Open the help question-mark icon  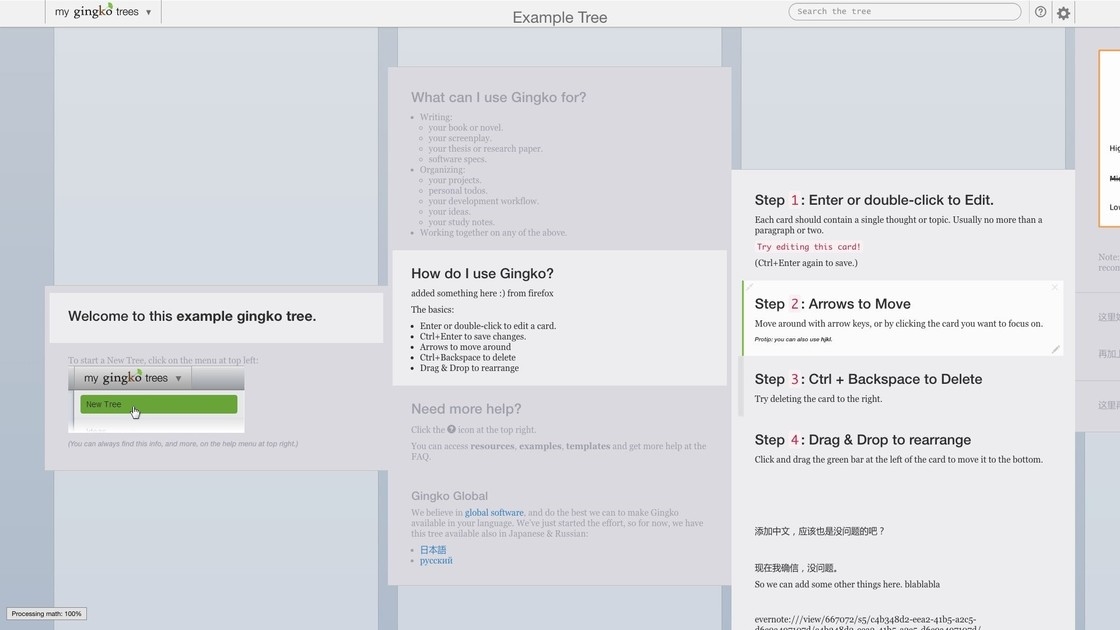pyautogui.click(x=1041, y=12)
